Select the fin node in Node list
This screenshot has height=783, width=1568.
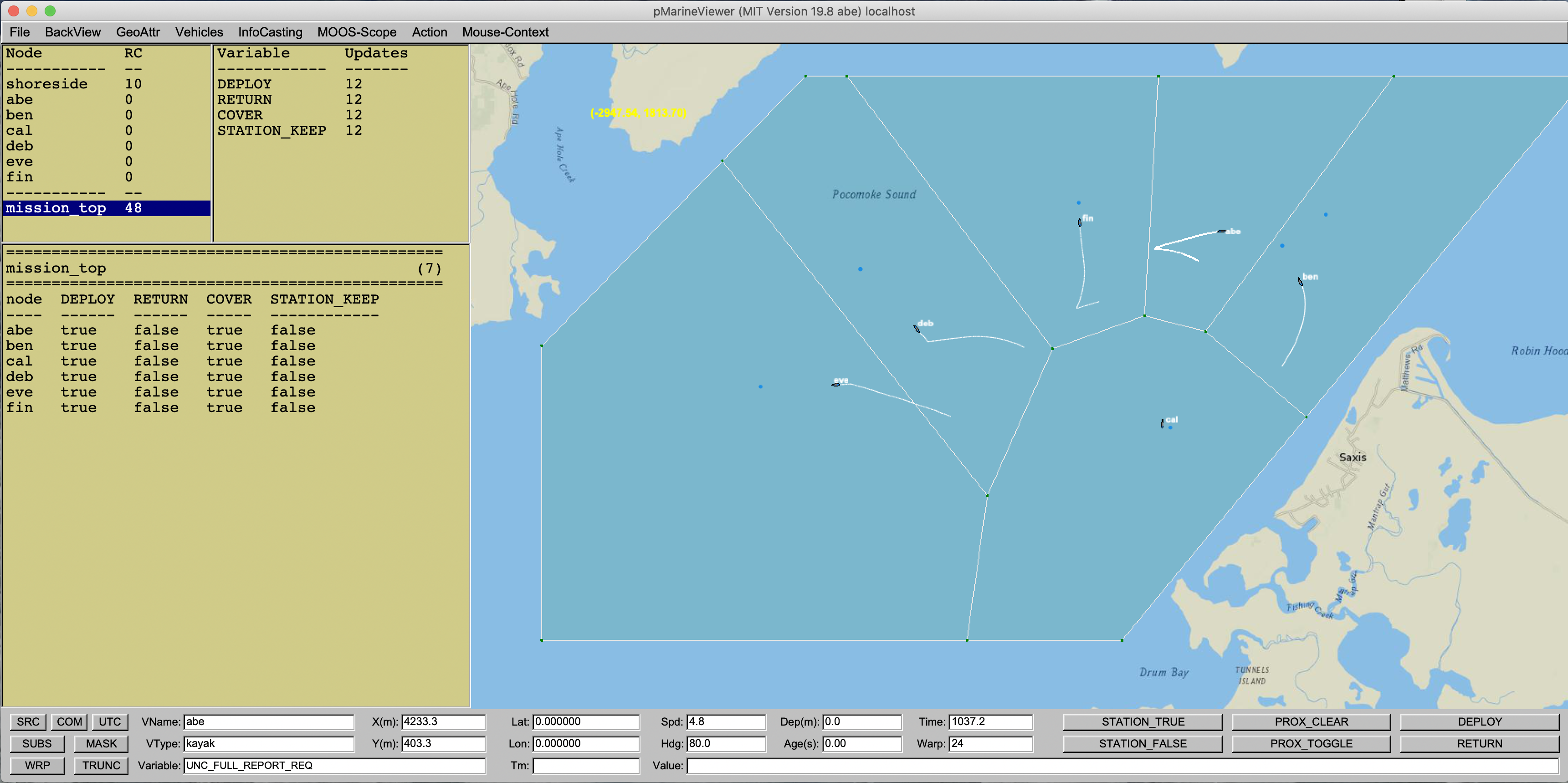click(x=107, y=177)
